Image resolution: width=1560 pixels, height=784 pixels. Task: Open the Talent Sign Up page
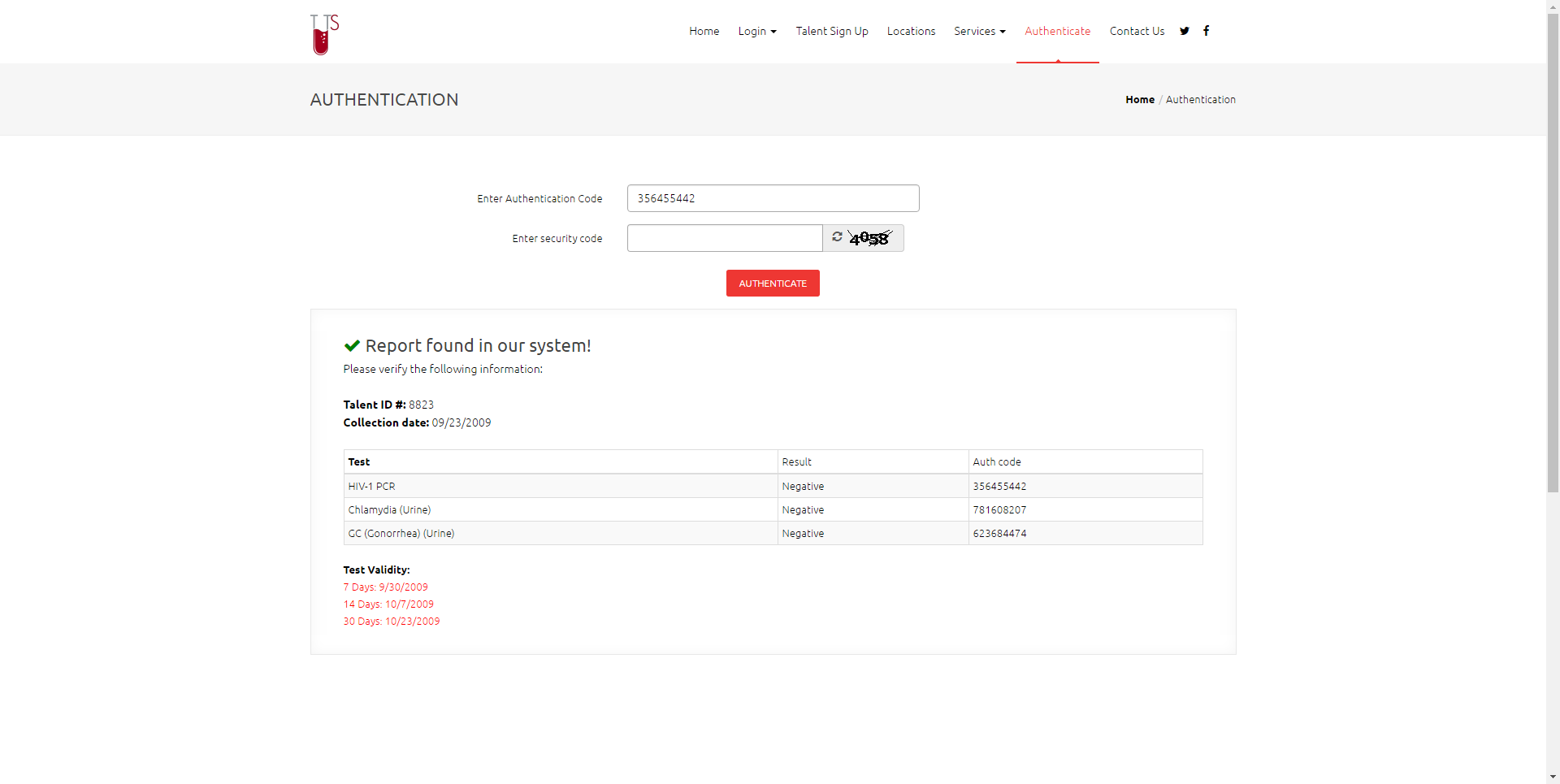(832, 31)
